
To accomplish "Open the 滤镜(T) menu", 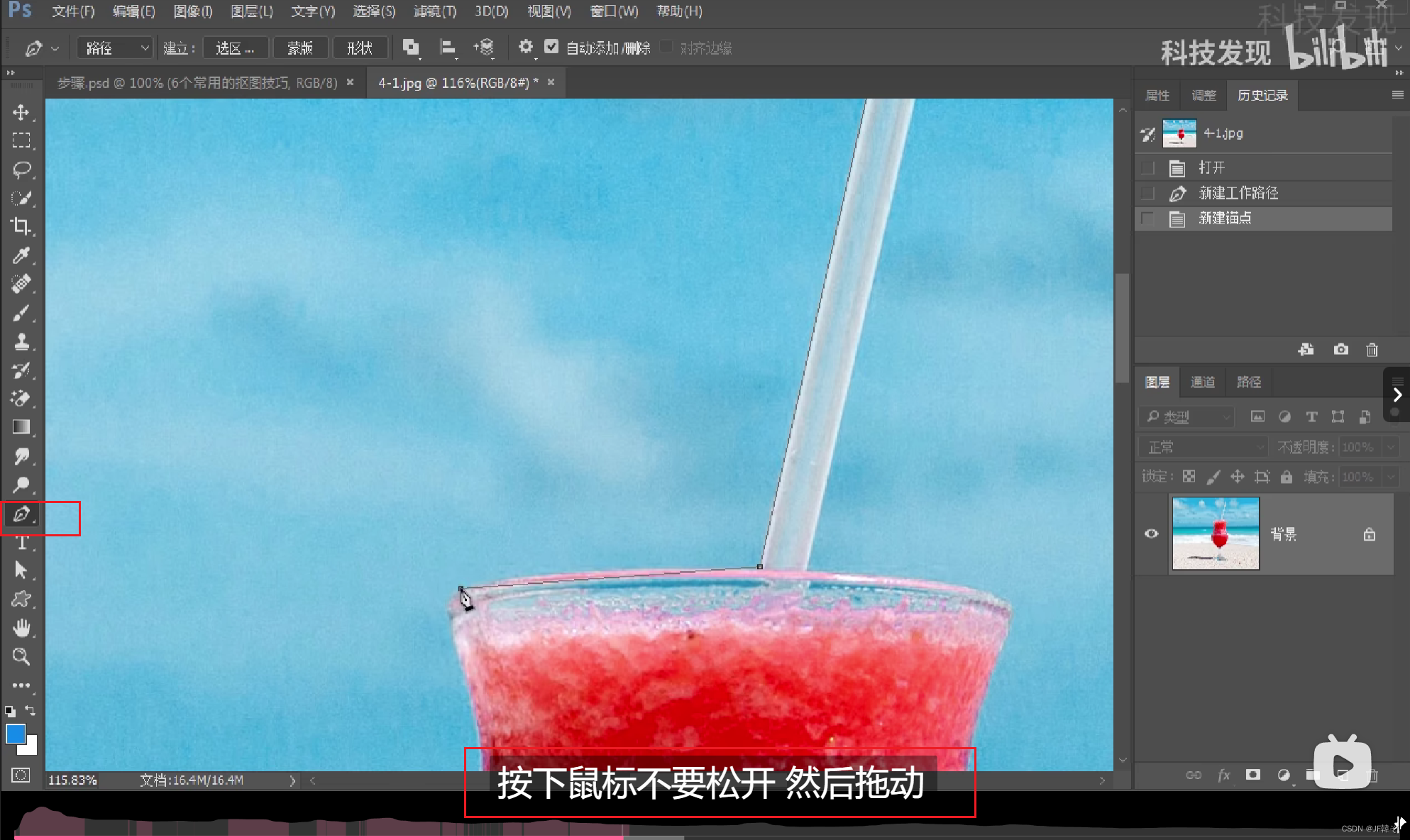I will (x=435, y=11).
